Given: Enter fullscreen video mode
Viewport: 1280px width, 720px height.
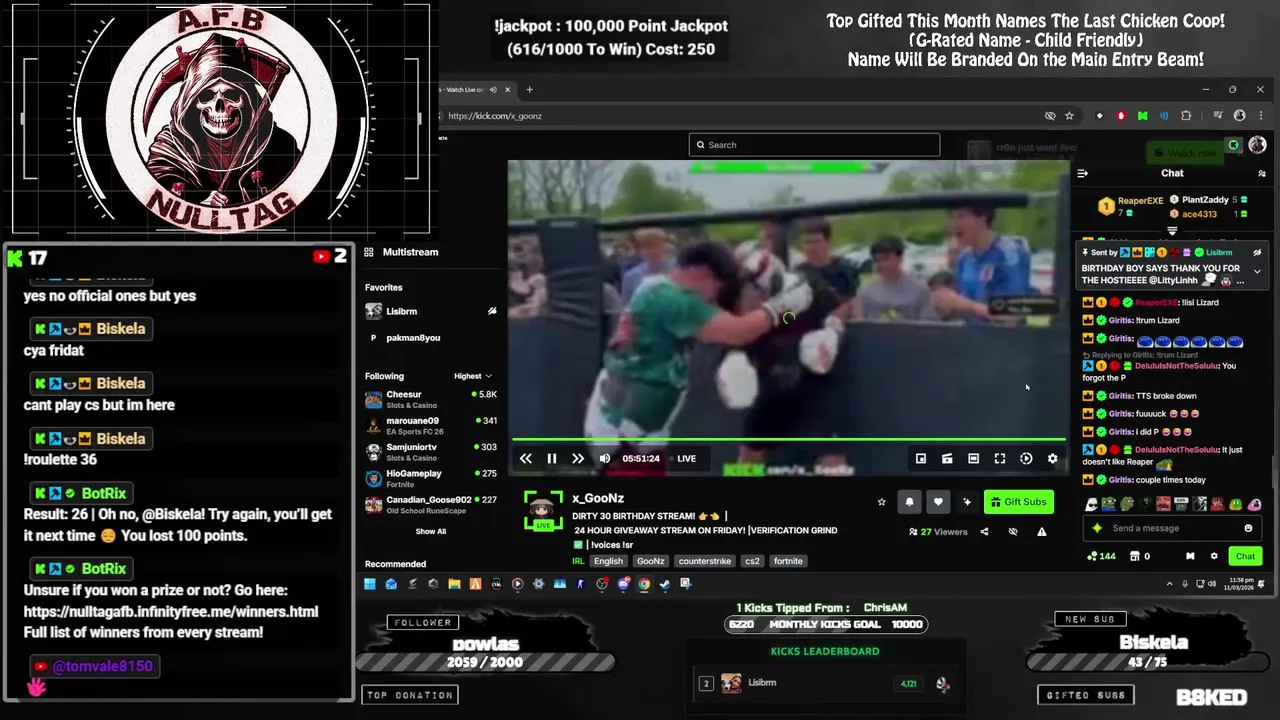Looking at the screenshot, I should 999,458.
